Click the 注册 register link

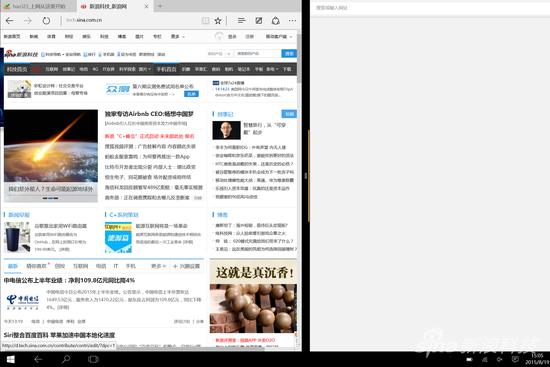tap(249, 36)
